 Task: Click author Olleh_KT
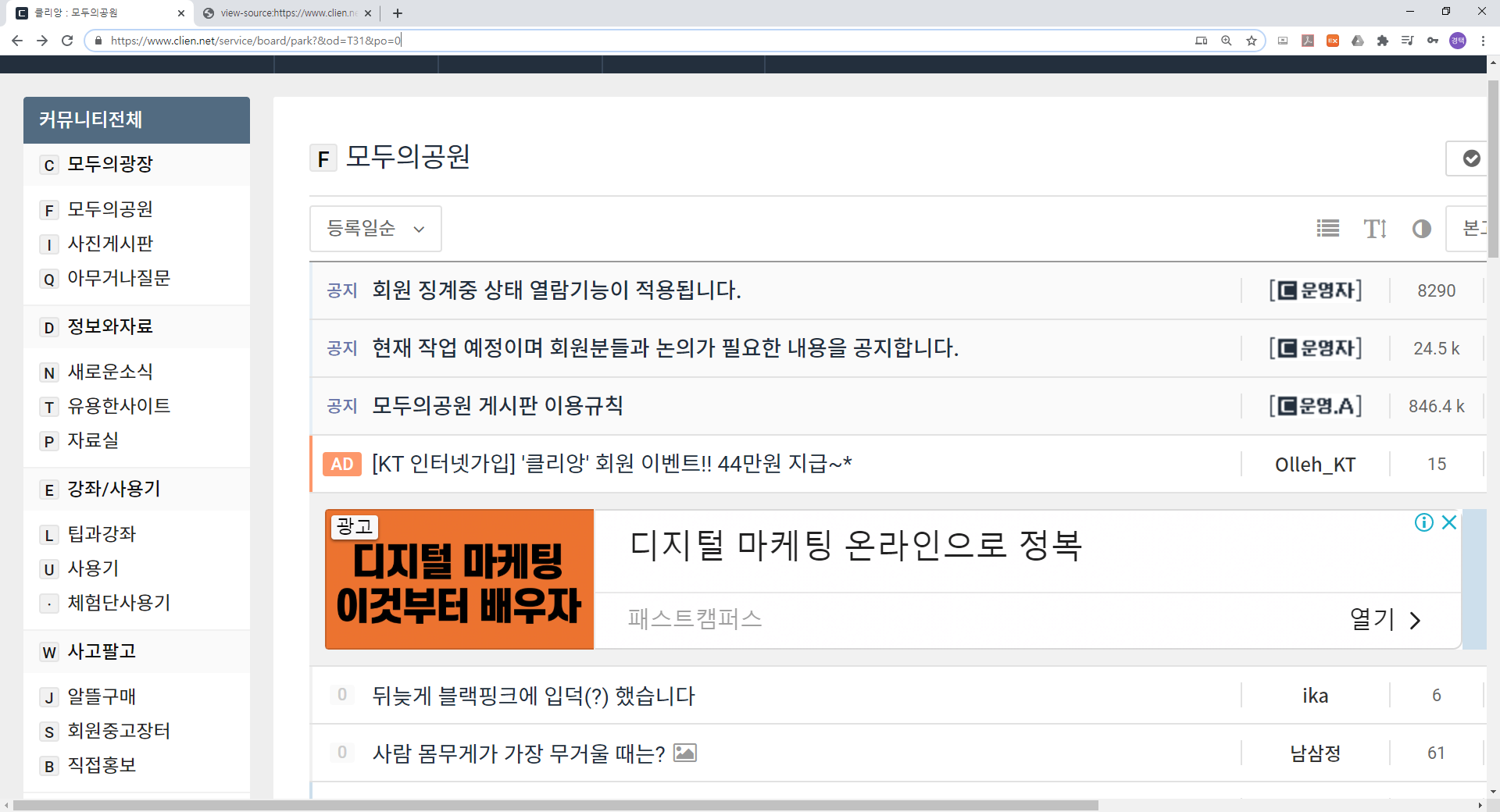click(x=1316, y=465)
